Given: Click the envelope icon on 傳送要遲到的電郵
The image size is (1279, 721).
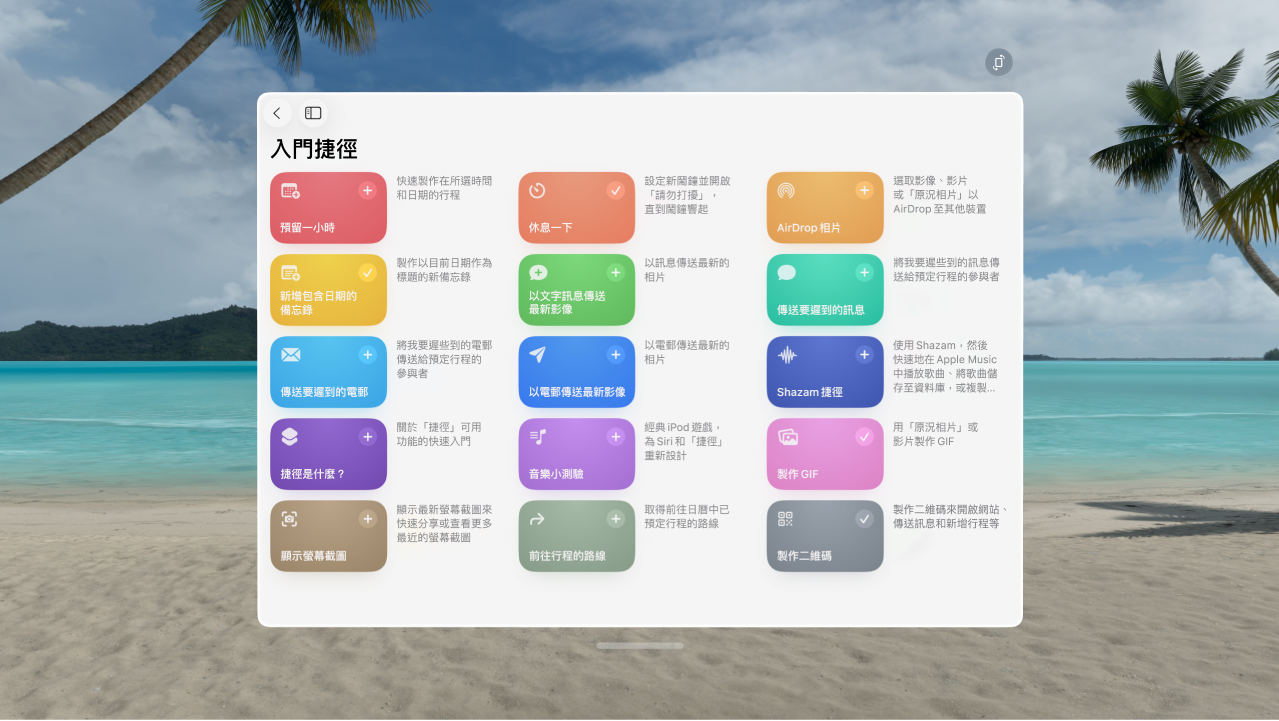Looking at the screenshot, I should 290,355.
